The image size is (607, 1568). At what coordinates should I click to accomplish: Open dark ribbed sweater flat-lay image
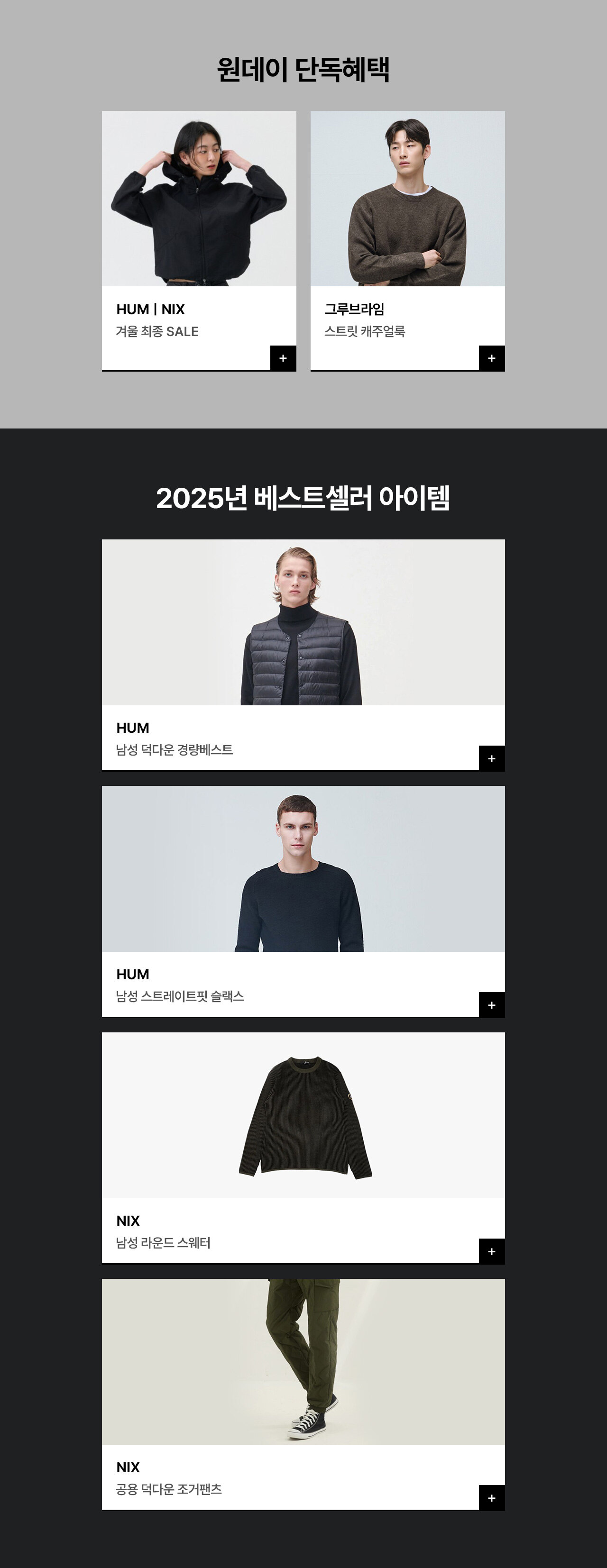point(303,1115)
